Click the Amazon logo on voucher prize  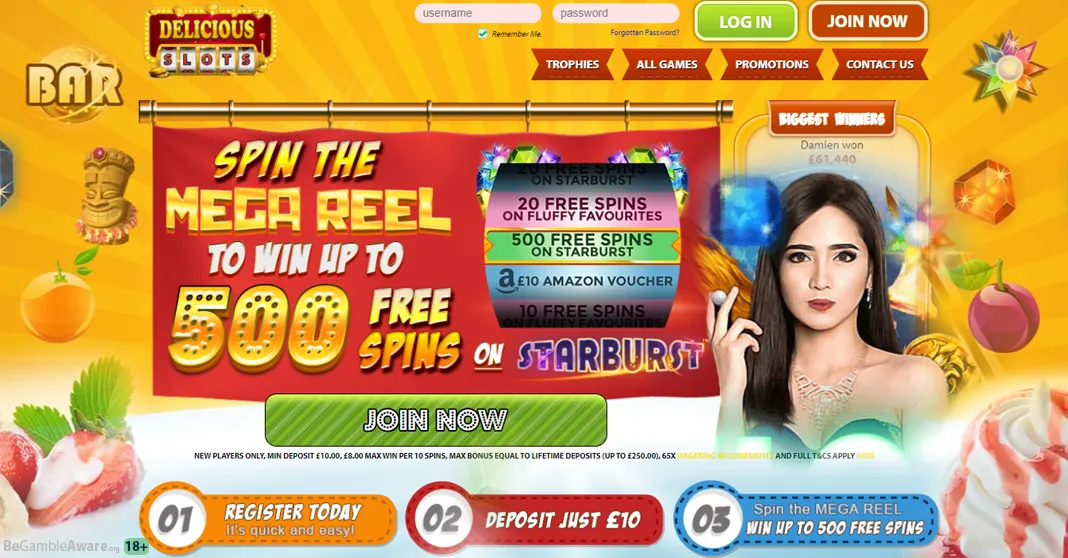point(507,281)
